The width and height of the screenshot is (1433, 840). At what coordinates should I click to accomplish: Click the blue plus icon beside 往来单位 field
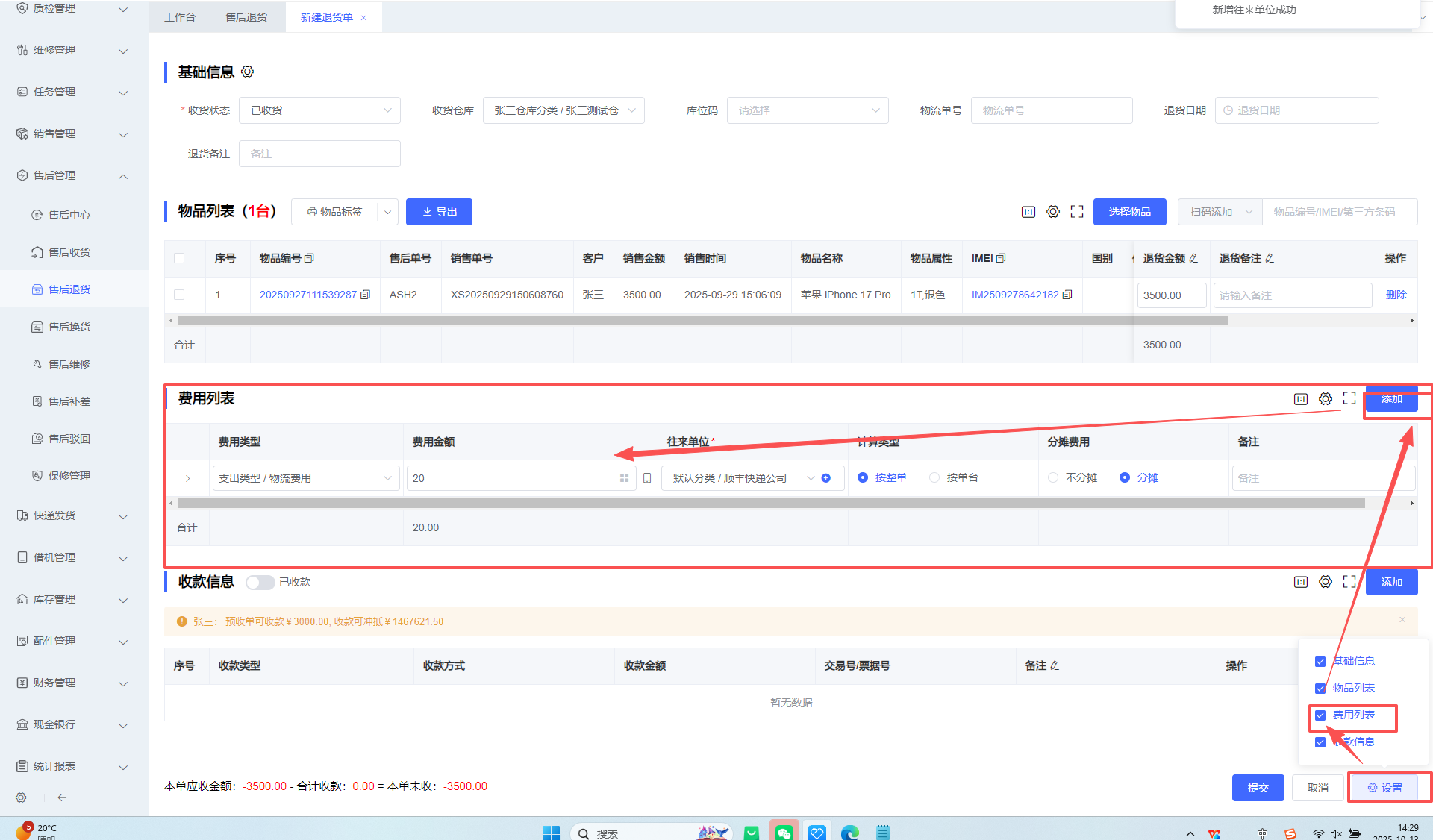click(x=825, y=478)
